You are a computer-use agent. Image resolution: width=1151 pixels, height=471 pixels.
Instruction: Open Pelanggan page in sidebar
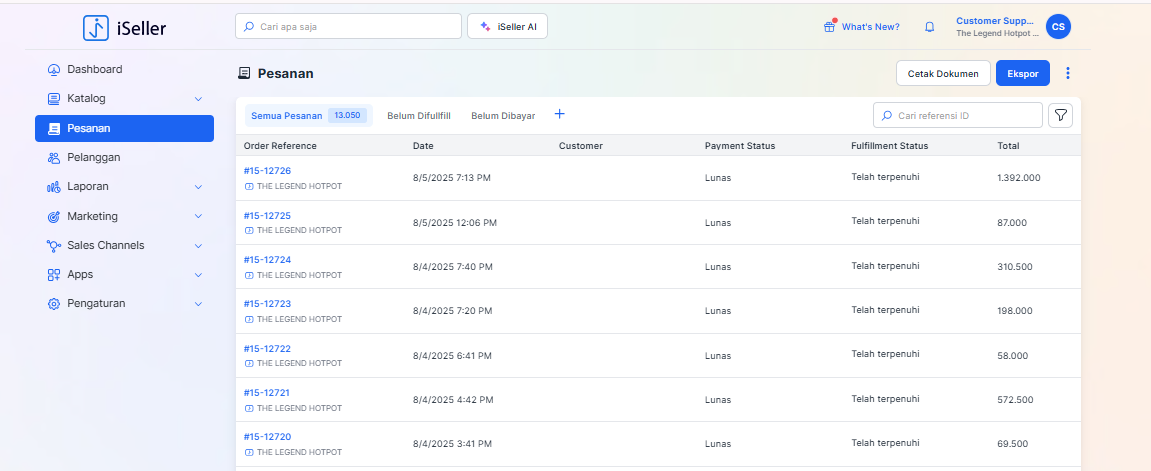click(x=93, y=157)
